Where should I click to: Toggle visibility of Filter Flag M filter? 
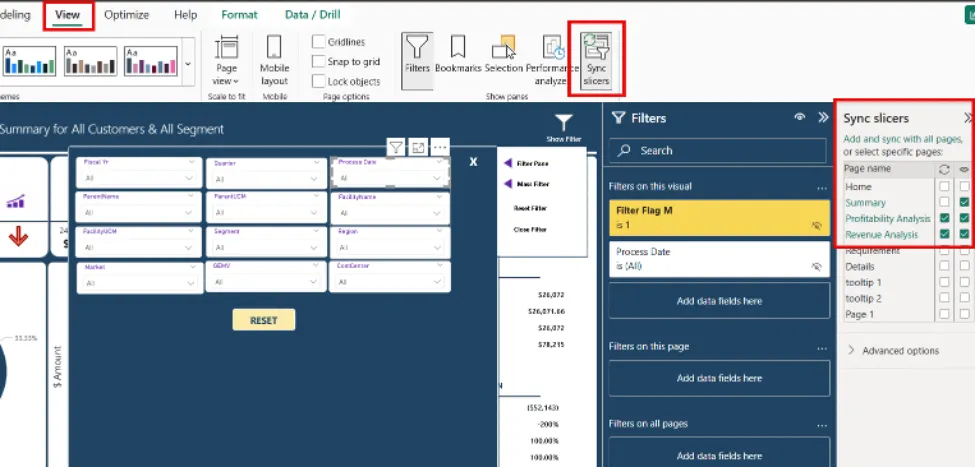[x=816, y=226]
